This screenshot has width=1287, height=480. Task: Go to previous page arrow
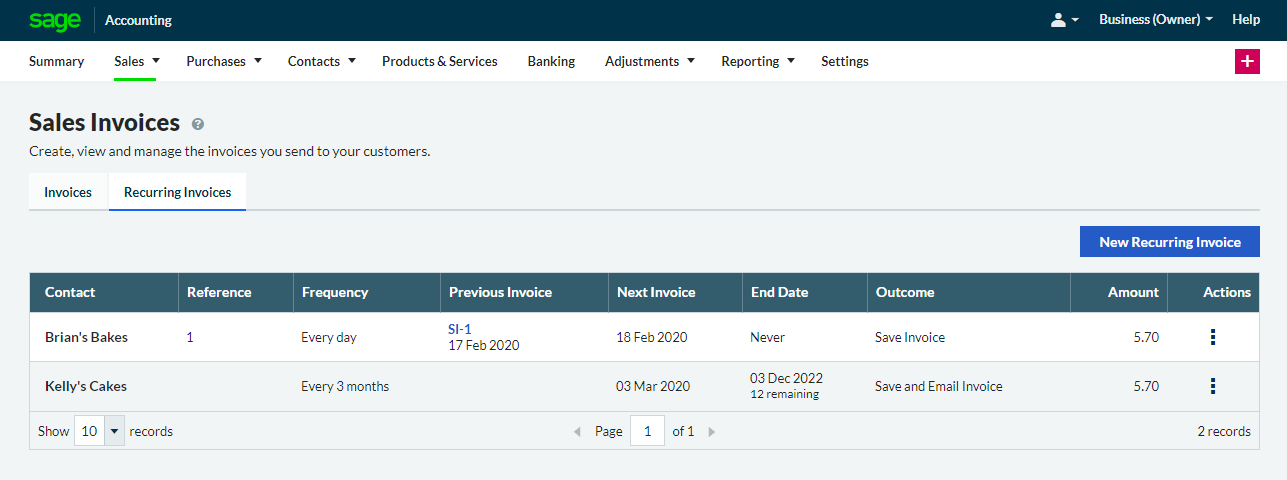[577, 432]
